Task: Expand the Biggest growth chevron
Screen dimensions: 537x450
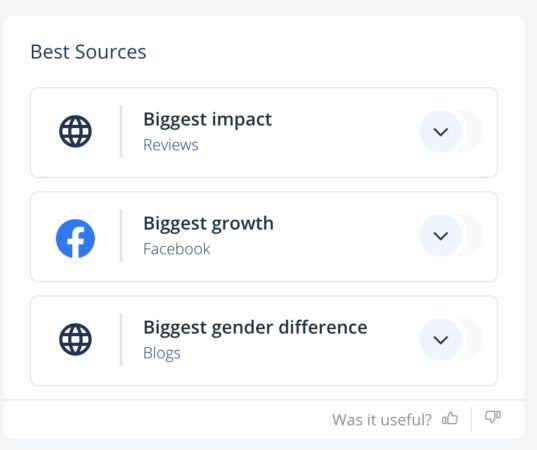Action: click(441, 236)
